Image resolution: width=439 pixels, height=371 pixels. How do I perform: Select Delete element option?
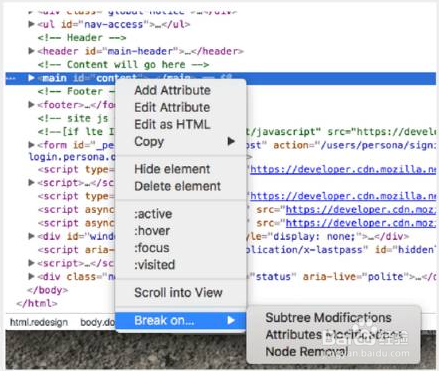pyautogui.click(x=177, y=186)
